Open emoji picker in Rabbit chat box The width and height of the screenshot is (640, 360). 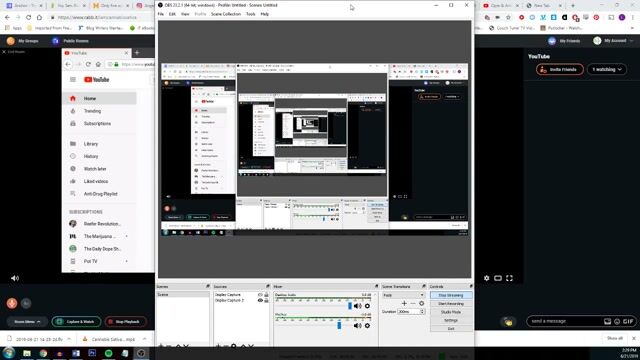tap(617, 321)
